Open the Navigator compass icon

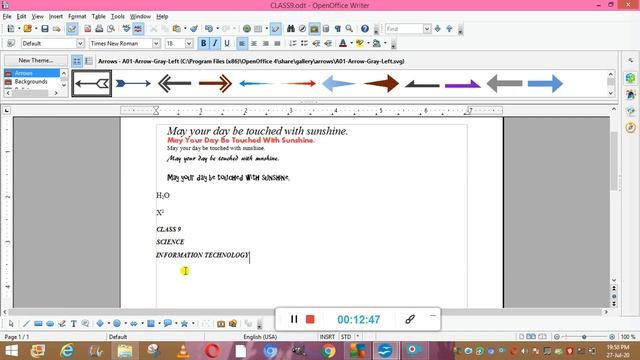[x=302, y=29]
